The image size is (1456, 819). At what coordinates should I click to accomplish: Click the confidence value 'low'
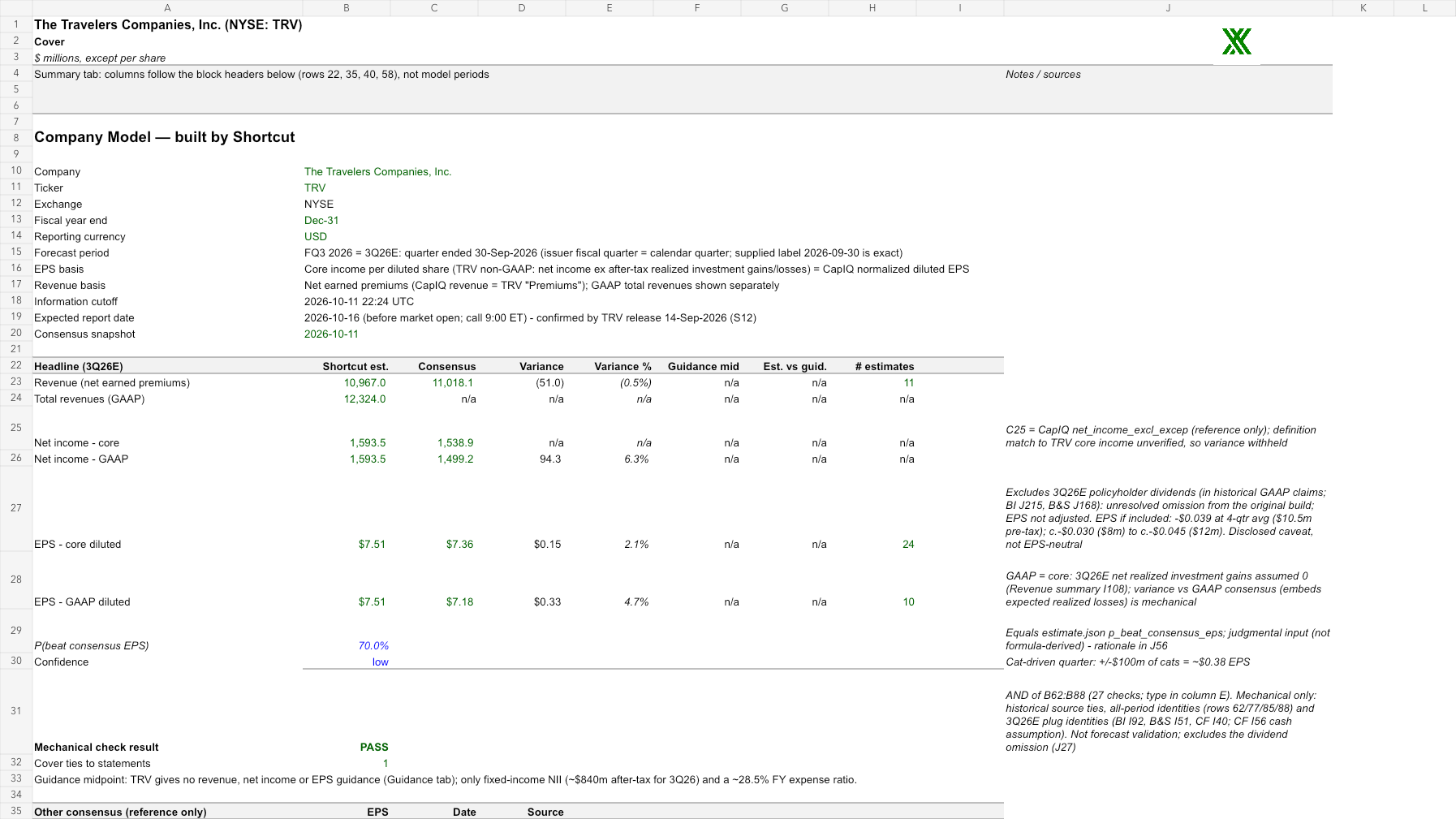[x=380, y=662]
